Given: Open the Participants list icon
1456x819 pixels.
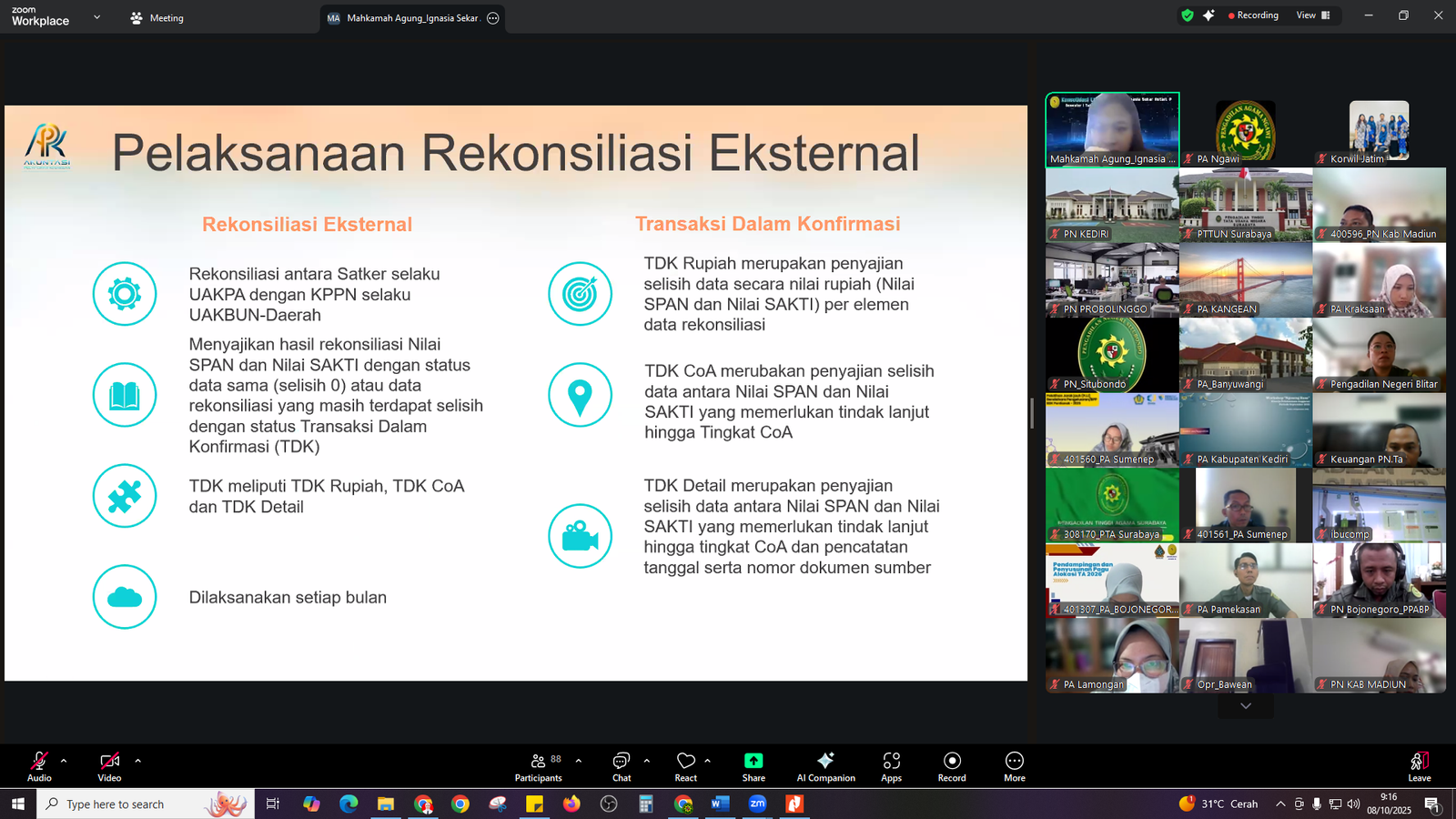Looking at the screenshot, I should point(539,762).
